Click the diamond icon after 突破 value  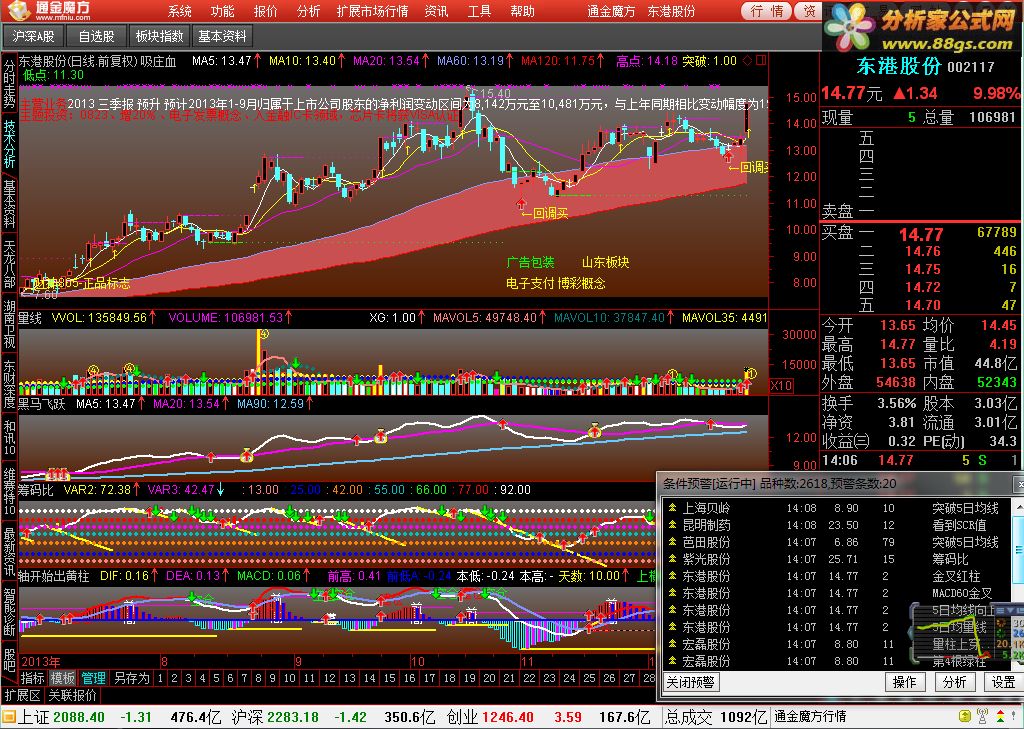748,61
